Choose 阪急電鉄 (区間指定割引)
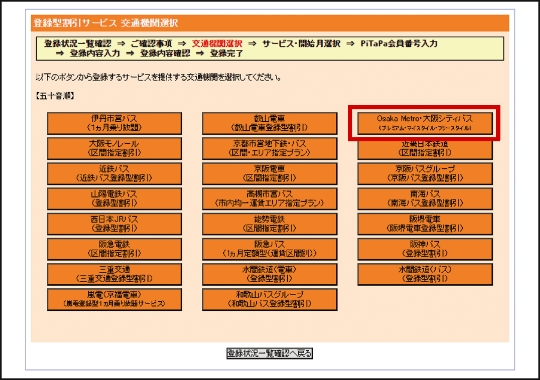 coord(114,249)
